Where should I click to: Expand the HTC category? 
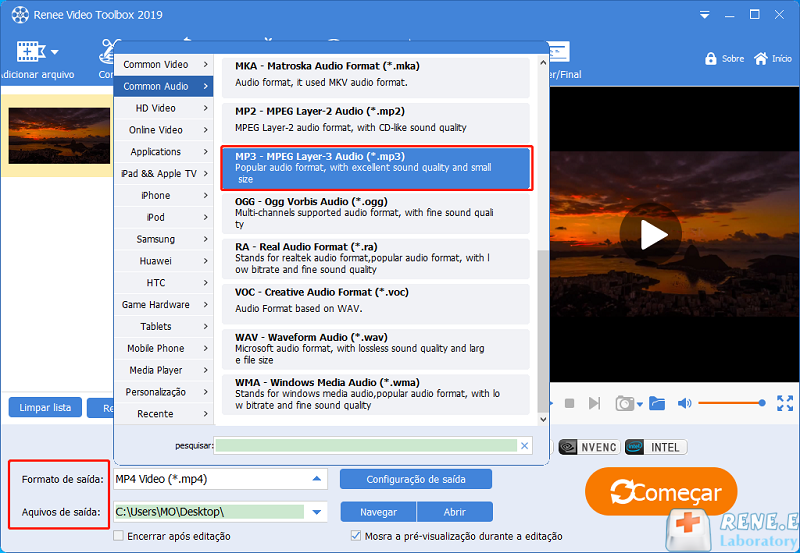pyautogui.click(x=164, y=283)
